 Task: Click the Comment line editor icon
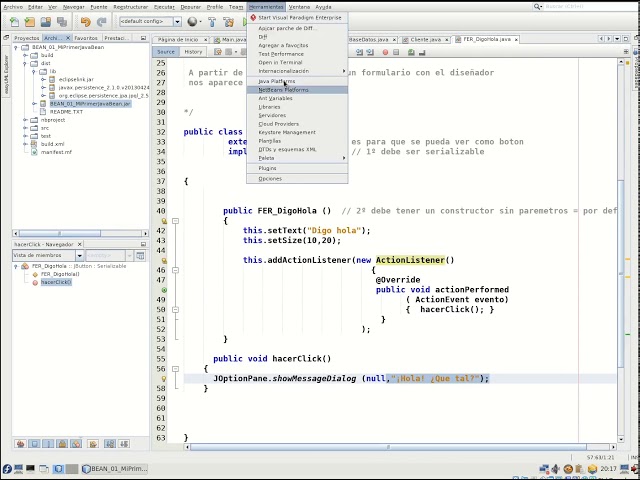point(411,52)
